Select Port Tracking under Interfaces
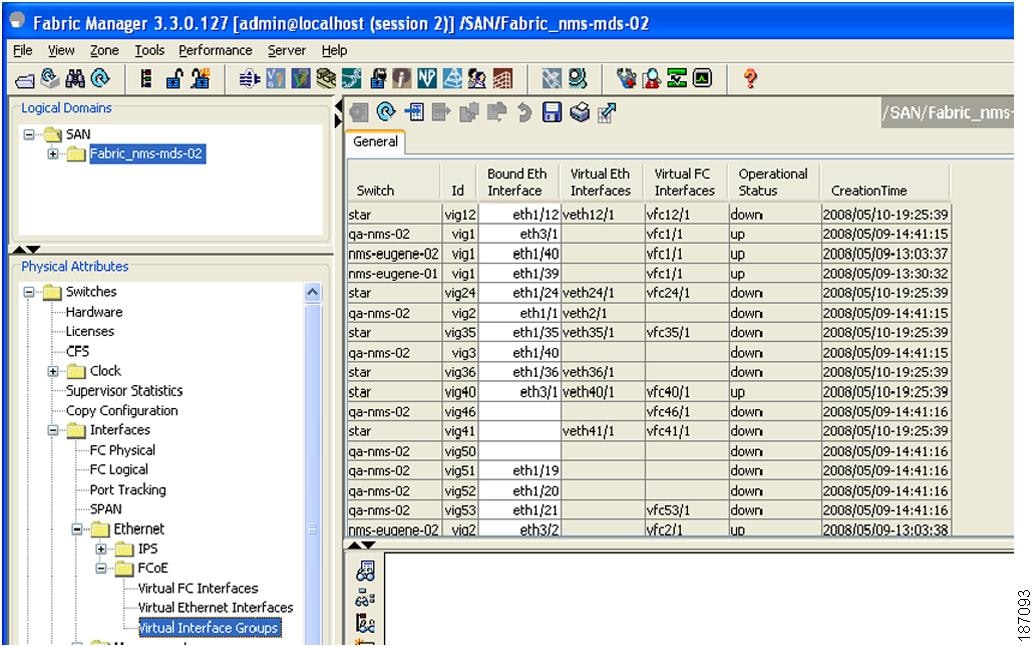The height and width of the screenshot is (647, 1033). 128,490
